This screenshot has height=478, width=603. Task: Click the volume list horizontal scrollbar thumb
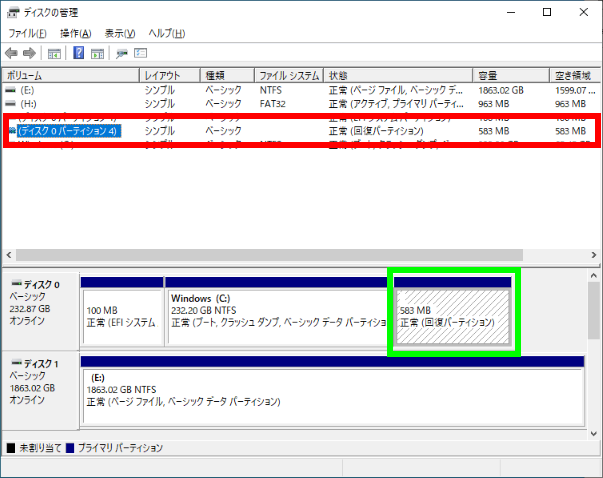pyautogui.click(x=269, y=255)
